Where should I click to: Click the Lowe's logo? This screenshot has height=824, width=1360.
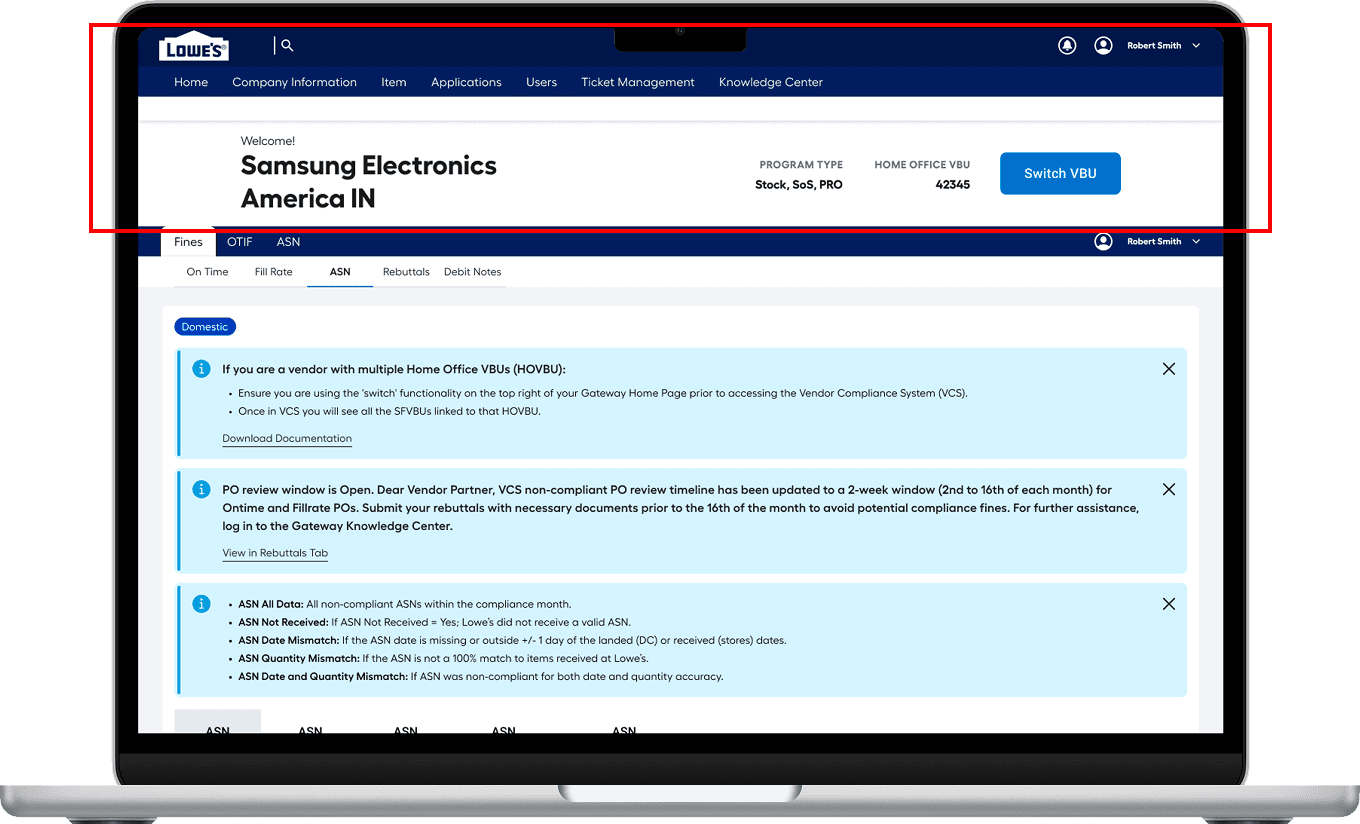(194, 46)
